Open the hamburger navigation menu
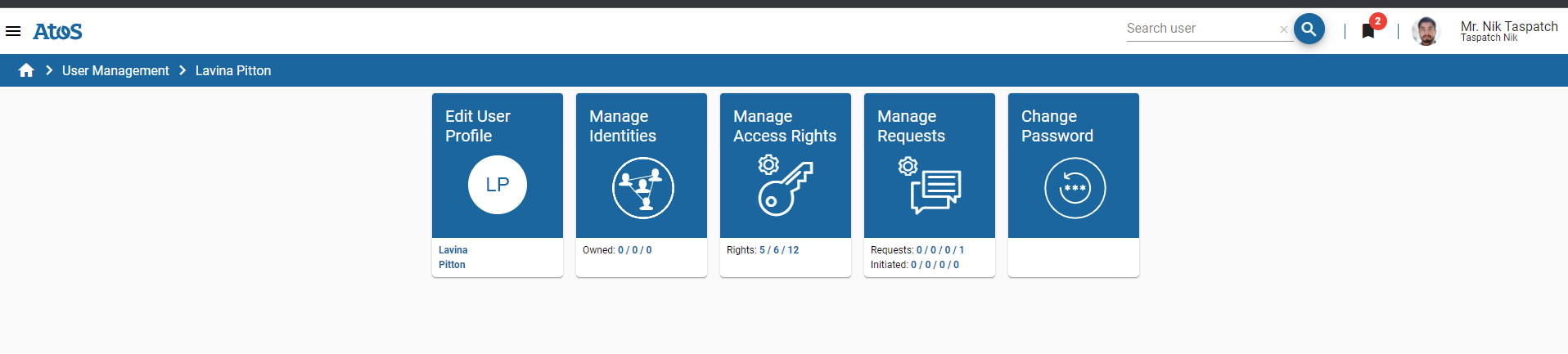 (x=13, y=31)
